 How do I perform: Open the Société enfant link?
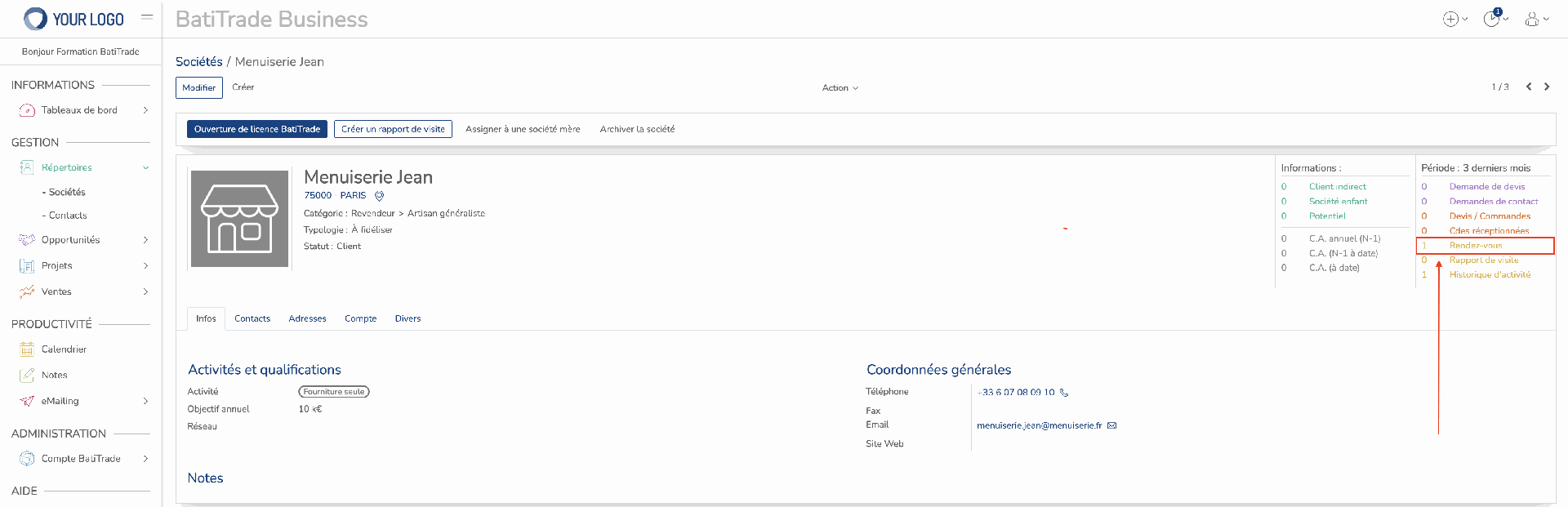[1339, 202]
